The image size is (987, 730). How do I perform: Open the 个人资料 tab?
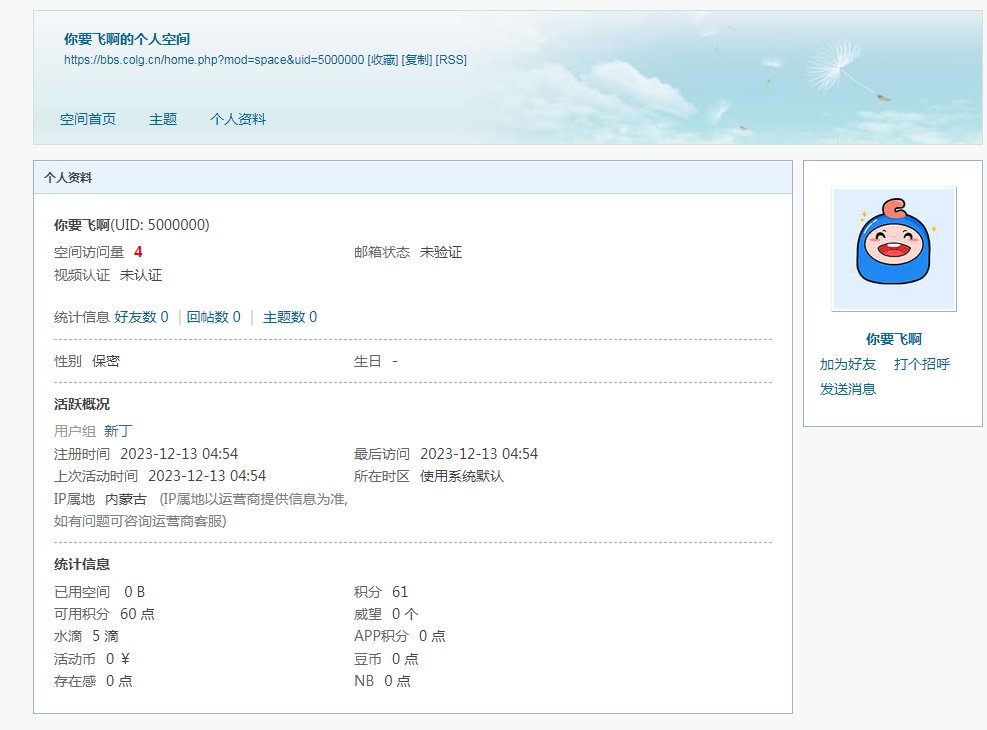(x=238, y=119)
